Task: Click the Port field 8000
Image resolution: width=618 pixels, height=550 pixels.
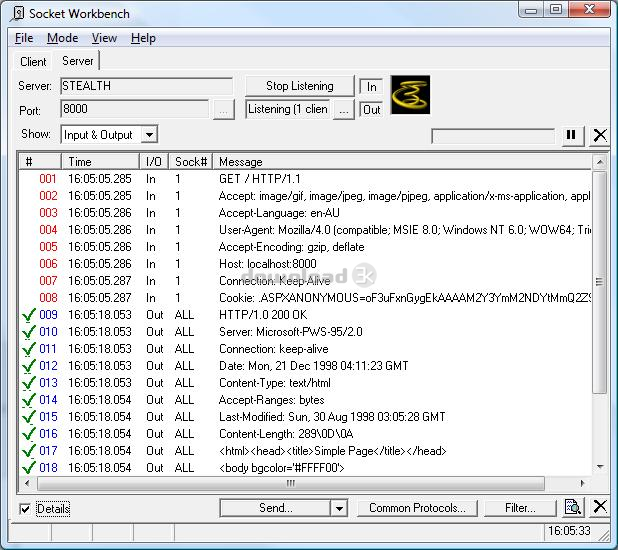Action: (x=135, y=109)
